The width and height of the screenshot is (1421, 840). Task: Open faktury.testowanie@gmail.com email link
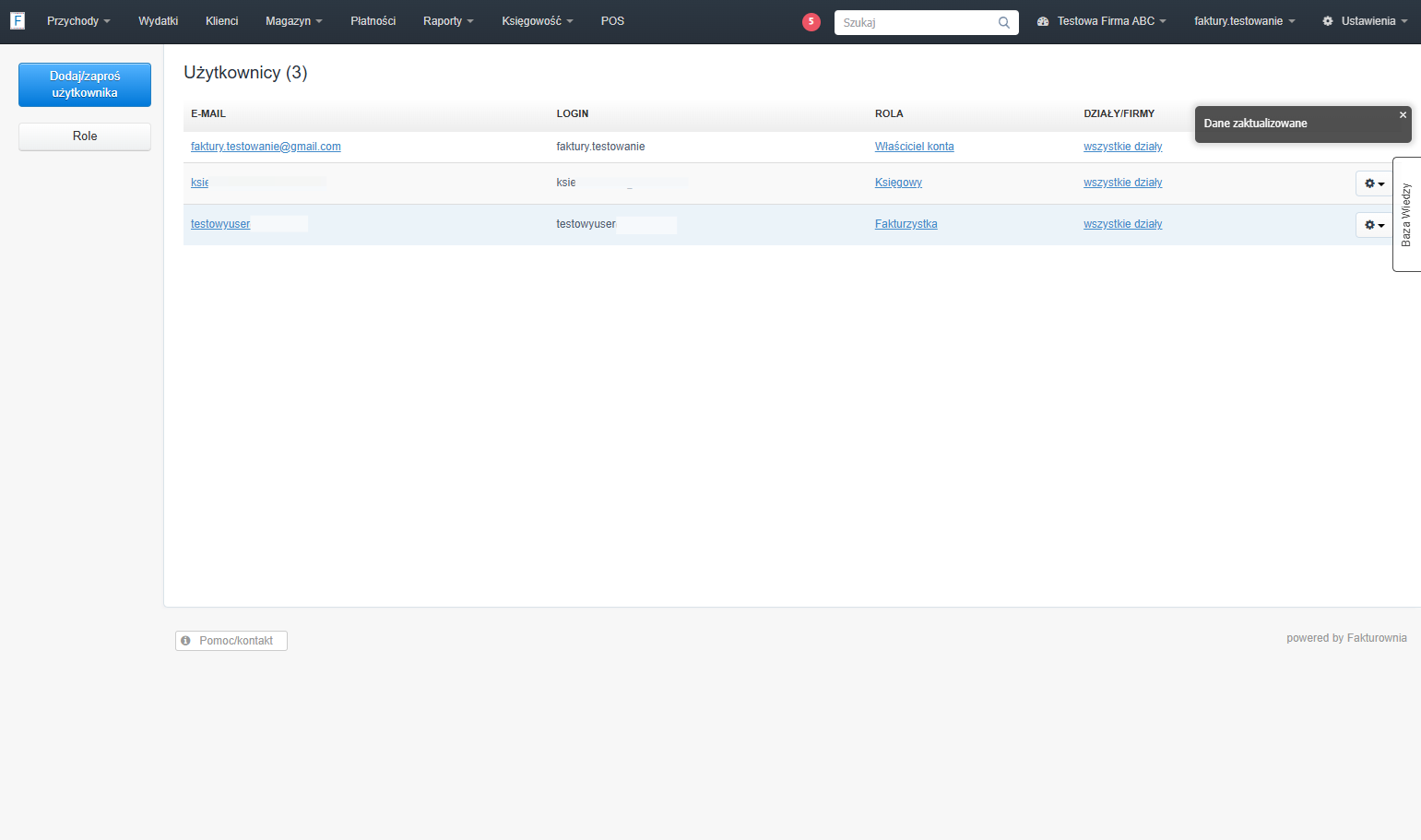(x=266, y=147)
